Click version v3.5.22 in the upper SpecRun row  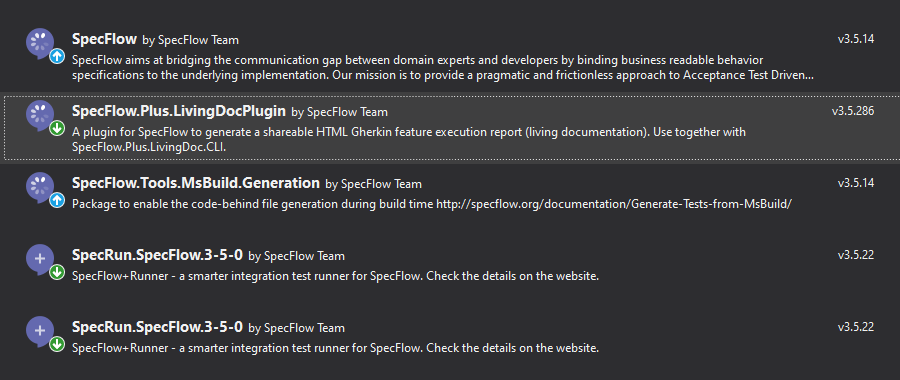(x=856, y=255)
